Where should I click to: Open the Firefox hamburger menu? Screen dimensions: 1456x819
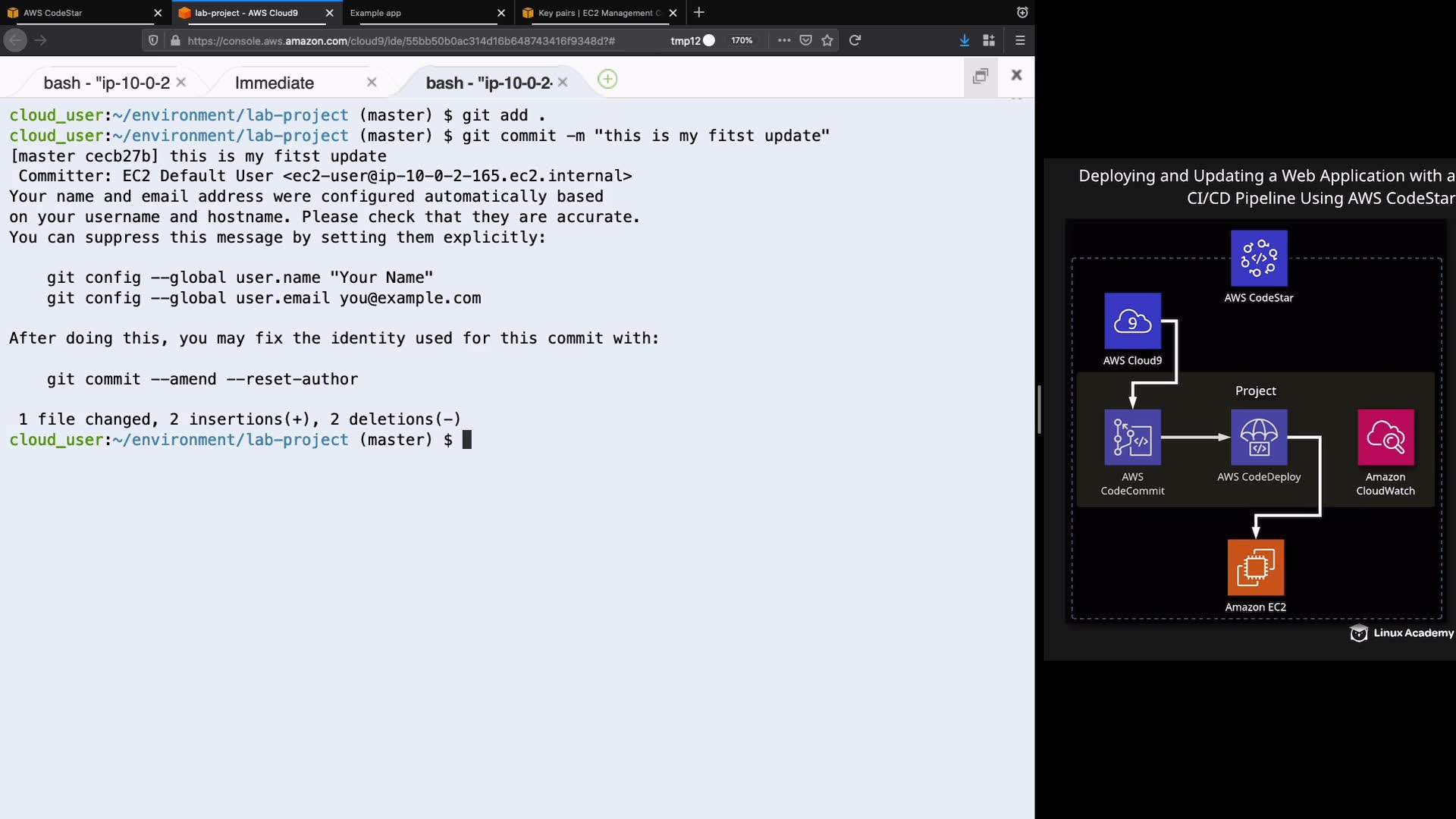tap(1020, 40)
